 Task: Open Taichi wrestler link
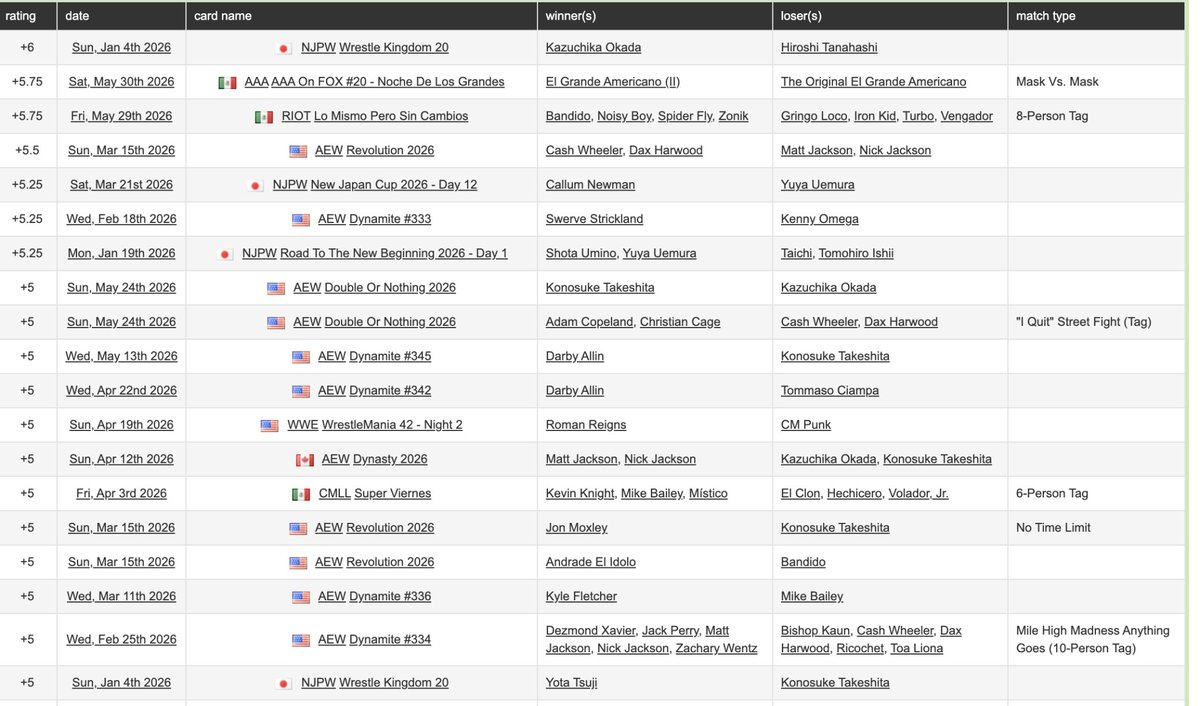(x=796, y=253)
